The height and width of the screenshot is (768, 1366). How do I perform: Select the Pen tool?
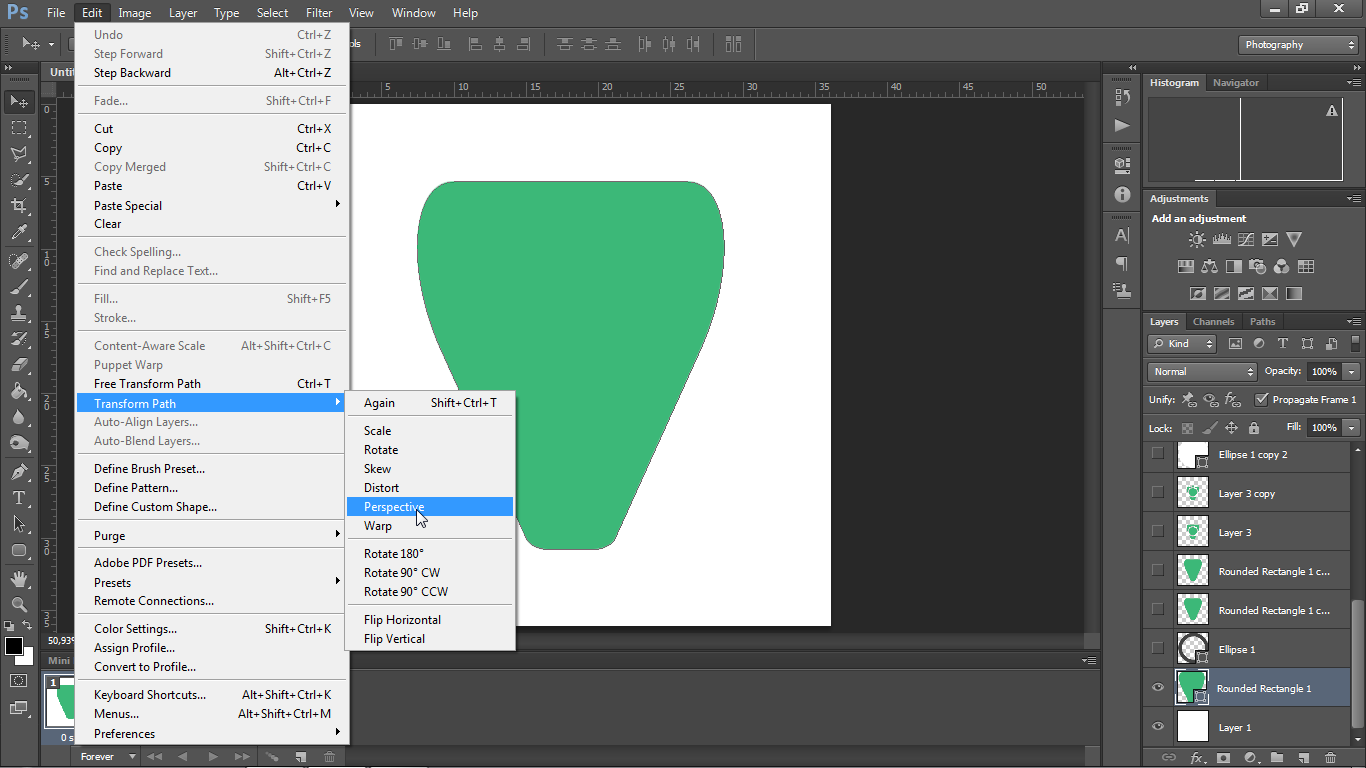click(19, 472)
